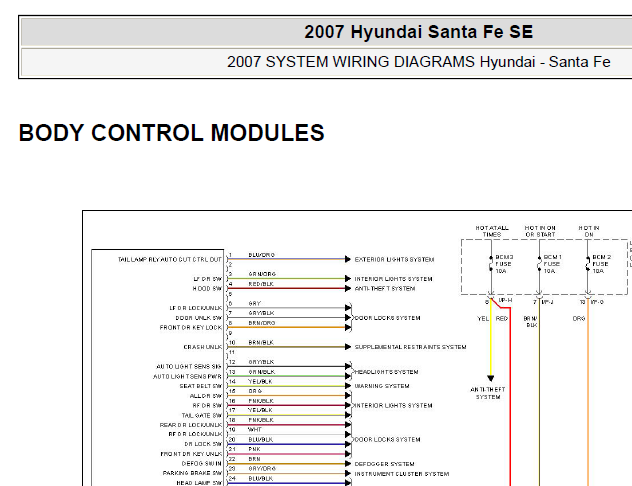
Task: Click the 'GRY/BLK' wire color on pin 12
Action: [x=261, y=362]
